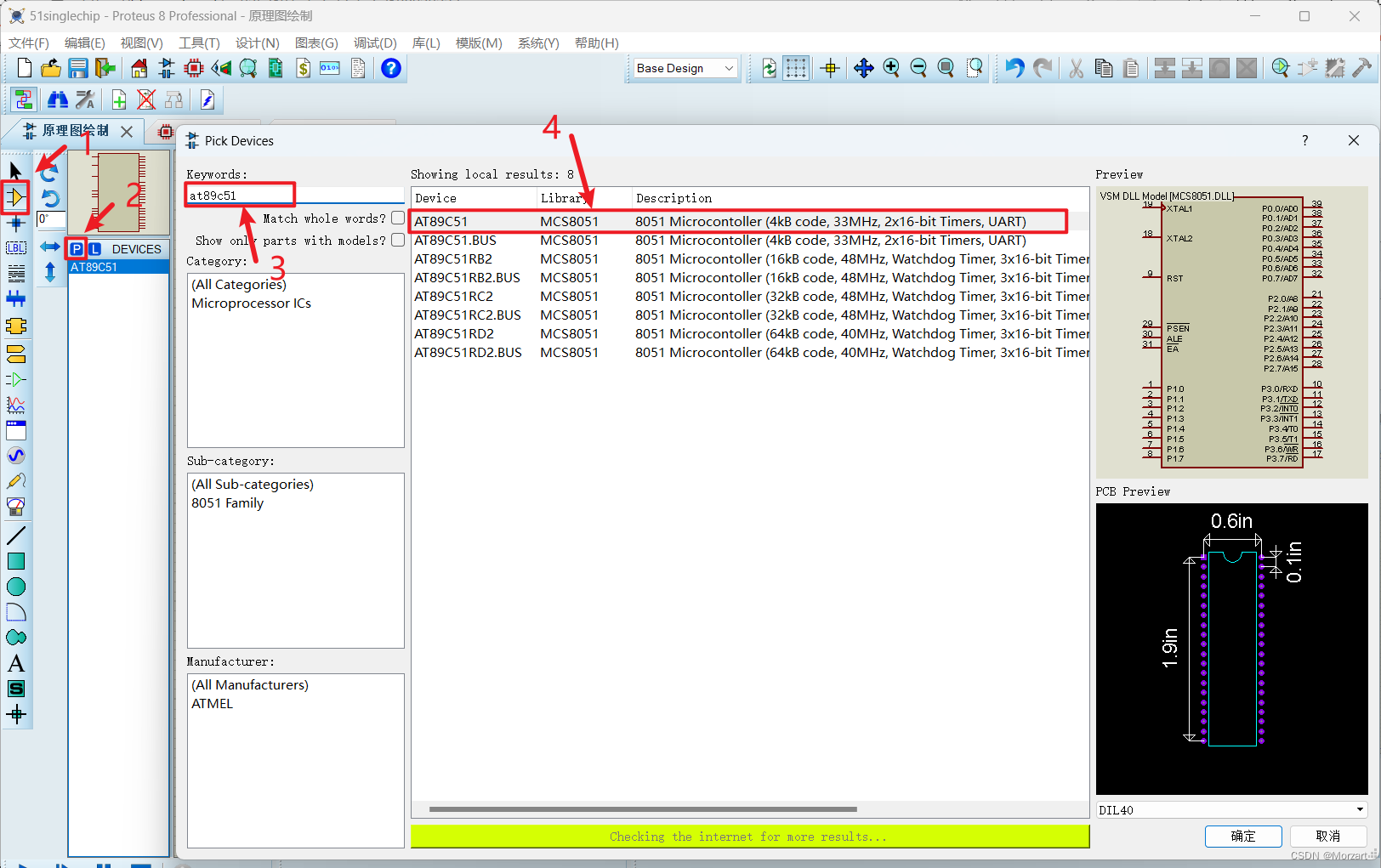The height and width of the screenshot is (868, 1381).
Task: Activate Component Mode in the left toolbar
Action: click(15, 197)
